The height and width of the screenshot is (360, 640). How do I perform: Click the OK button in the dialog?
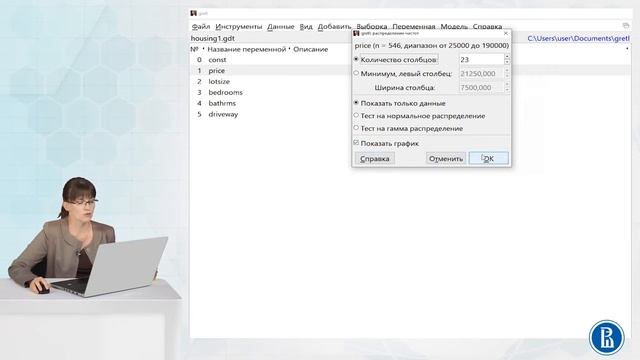point(489,158)
